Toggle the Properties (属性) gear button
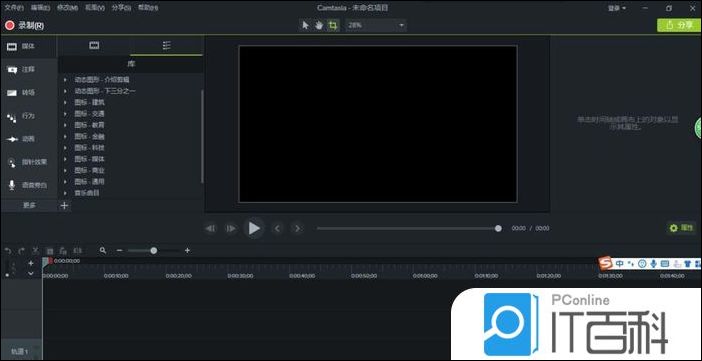702x361 pixels. coord(681,228)
